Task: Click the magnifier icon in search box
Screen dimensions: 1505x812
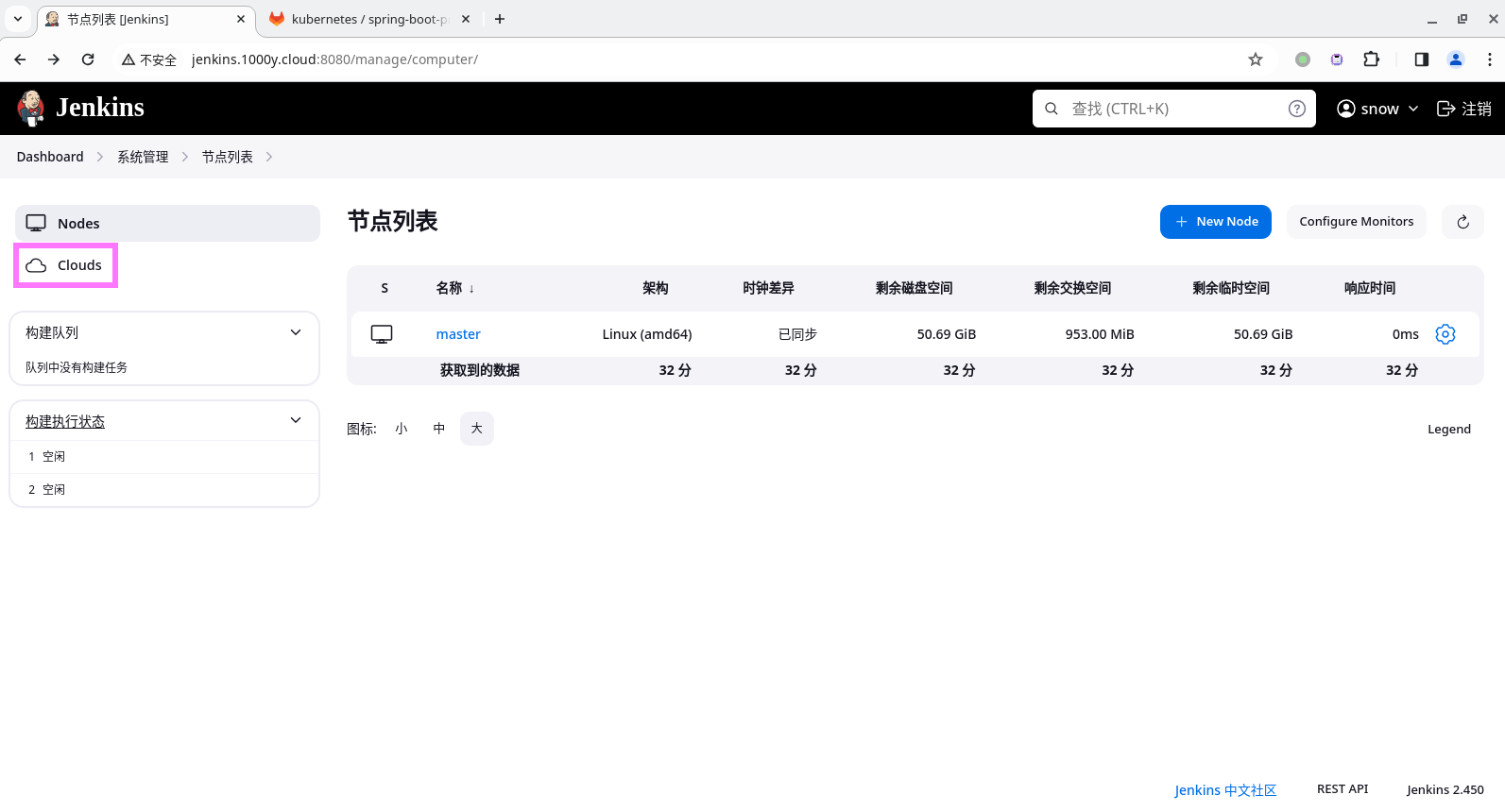Action: coord(1052,109)
